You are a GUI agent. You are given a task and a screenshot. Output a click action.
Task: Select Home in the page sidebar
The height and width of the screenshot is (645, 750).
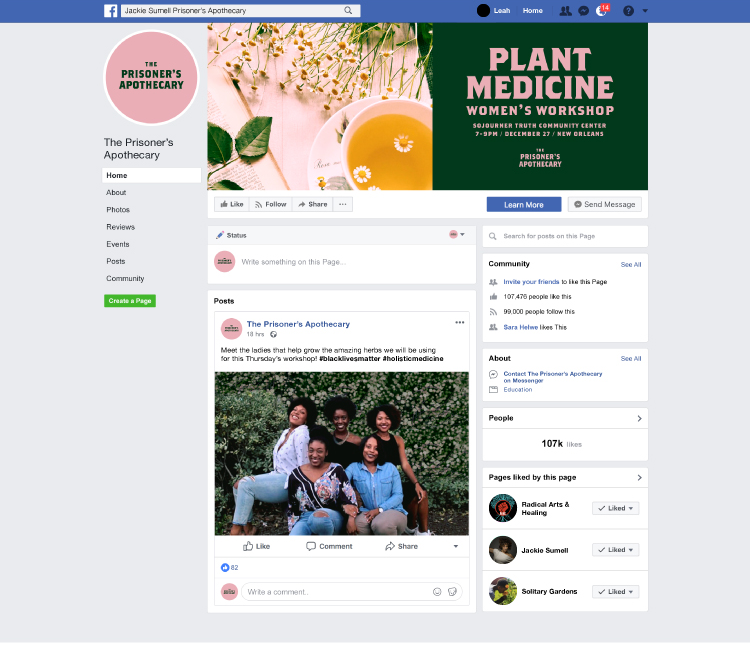pos(151,175)
